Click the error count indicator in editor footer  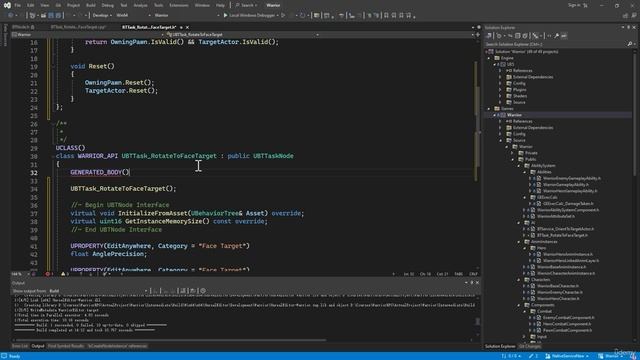tap(49, 274)
